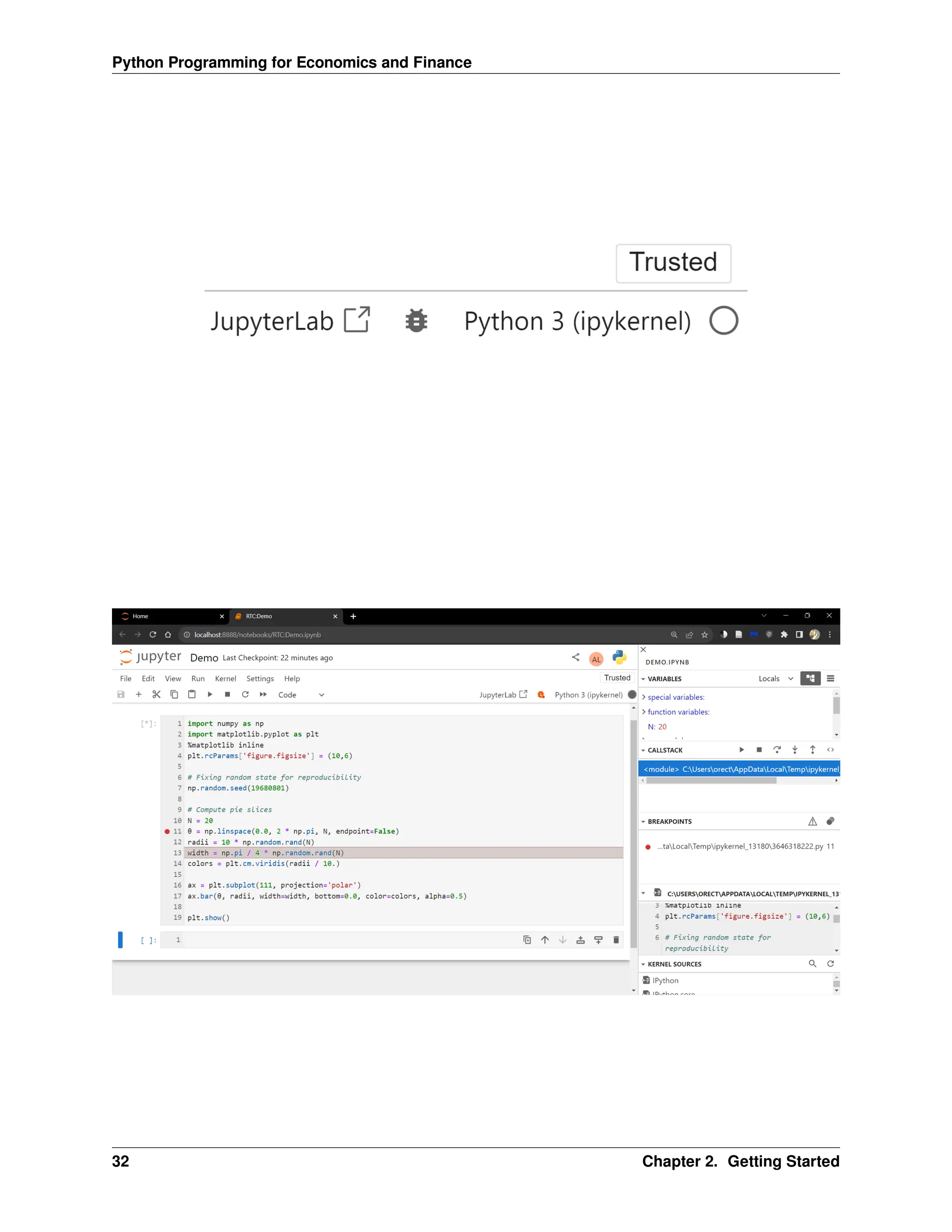
Task: Open the File menu
Action: pos(126,679)
